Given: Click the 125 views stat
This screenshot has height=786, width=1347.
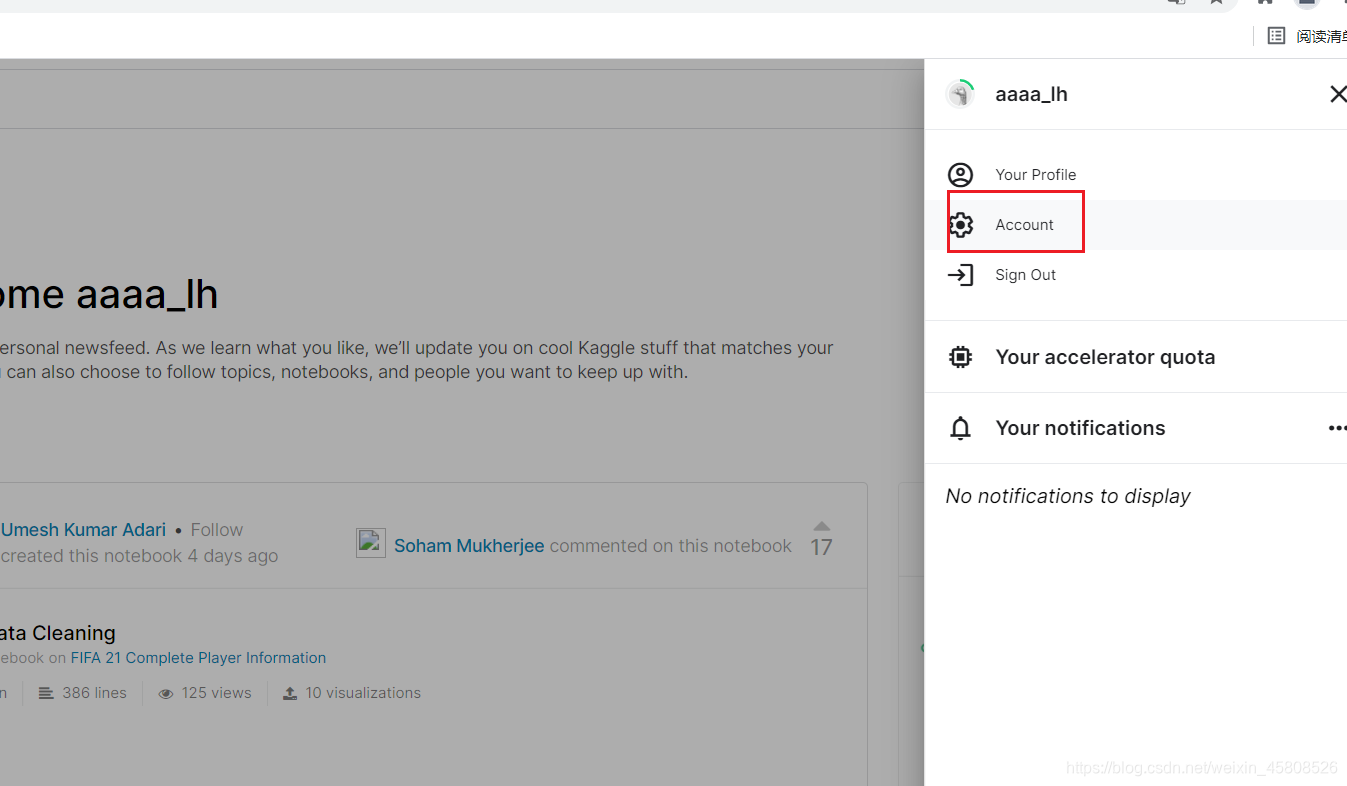Looking at the screenshot, I should pos(205,693).
